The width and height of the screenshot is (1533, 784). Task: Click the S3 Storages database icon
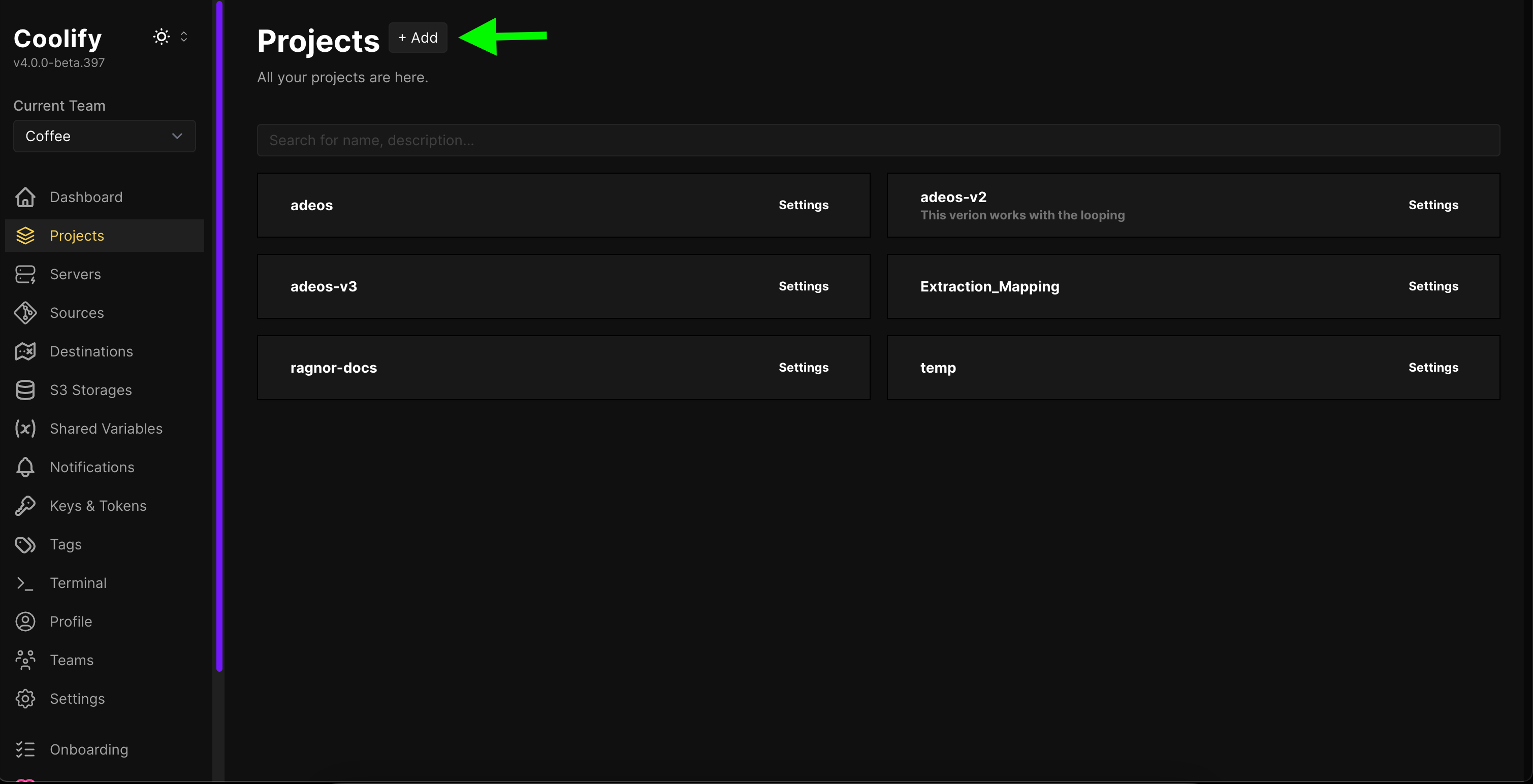25,390
